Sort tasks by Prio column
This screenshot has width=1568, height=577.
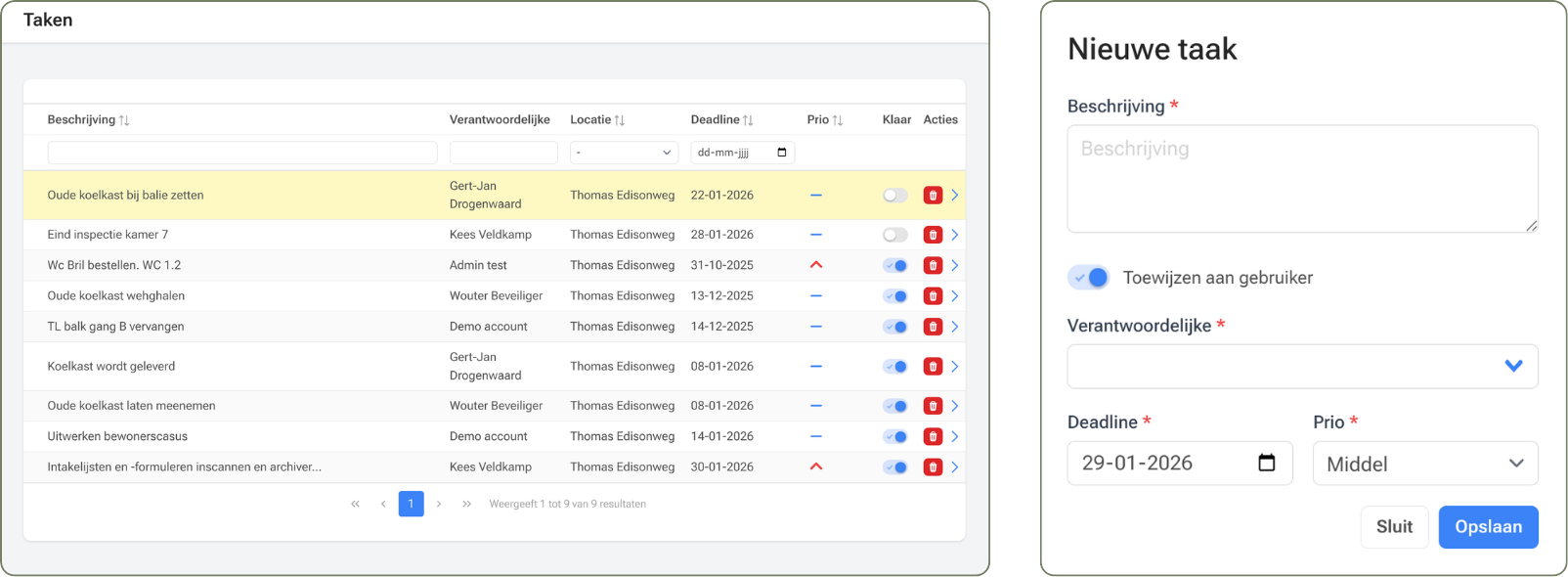pos(837,120)
